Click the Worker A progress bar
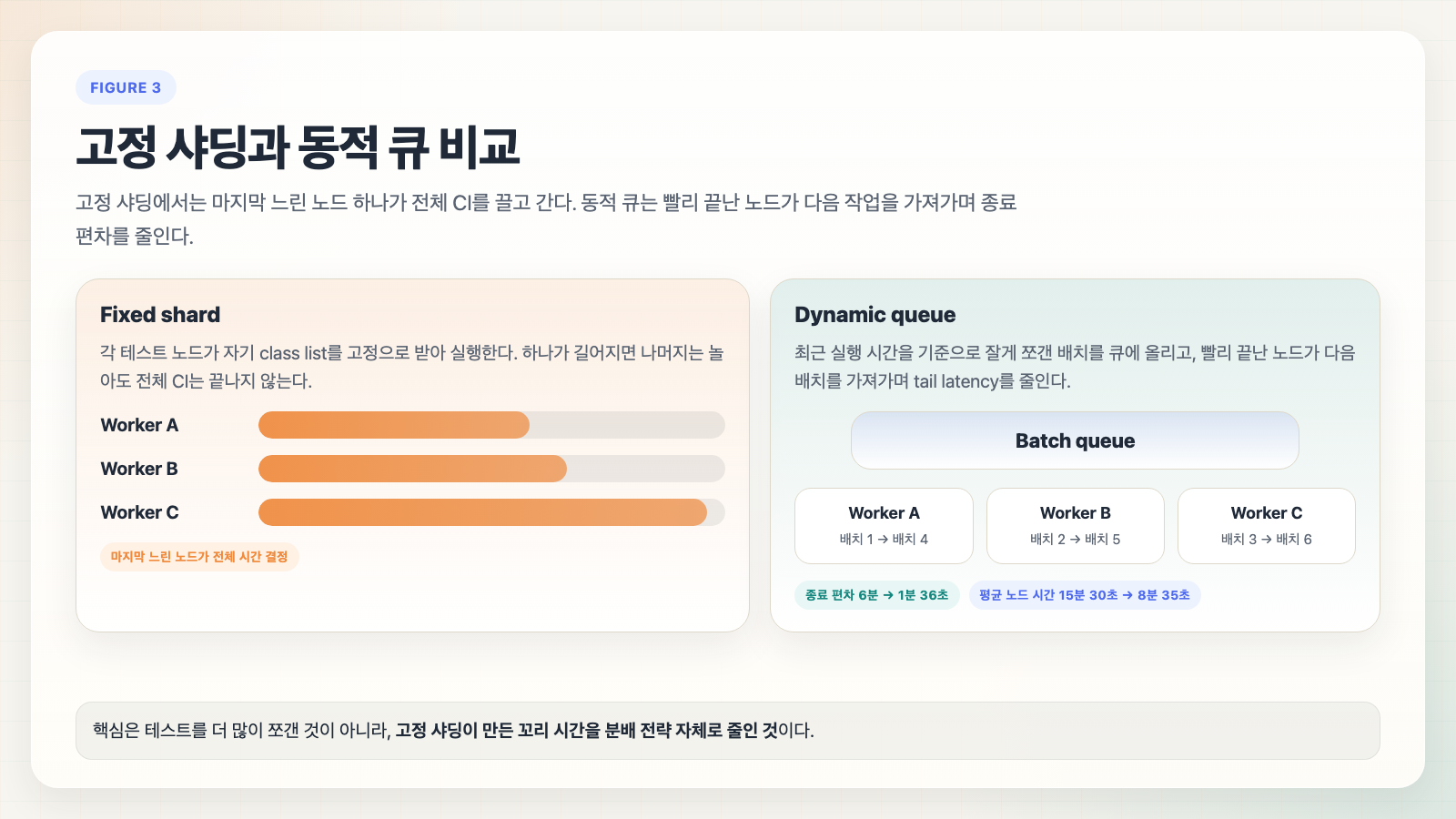This screenshot has width=1456, height=819. click(491, 425)
